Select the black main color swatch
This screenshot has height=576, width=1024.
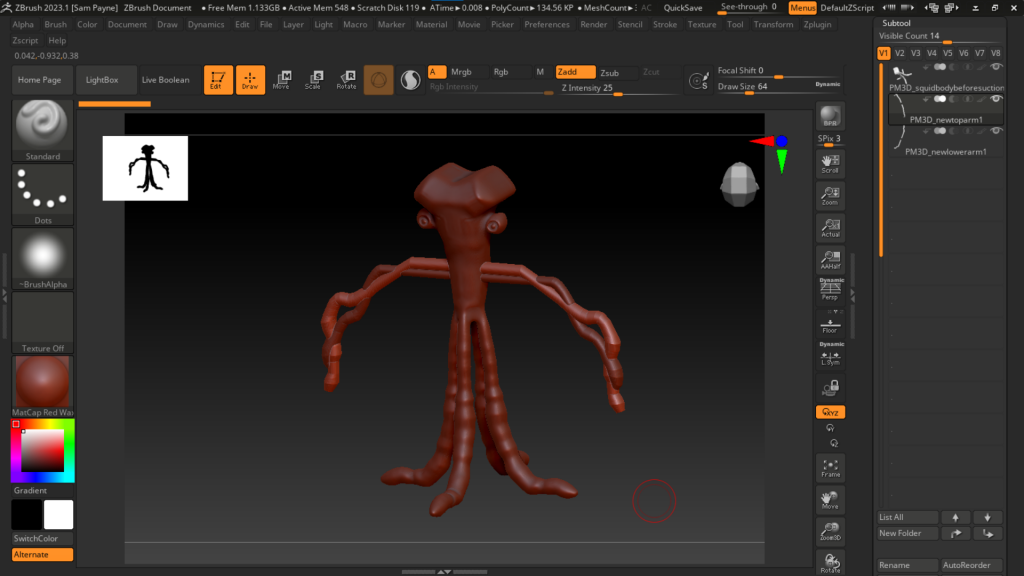(x=27, y=515)
